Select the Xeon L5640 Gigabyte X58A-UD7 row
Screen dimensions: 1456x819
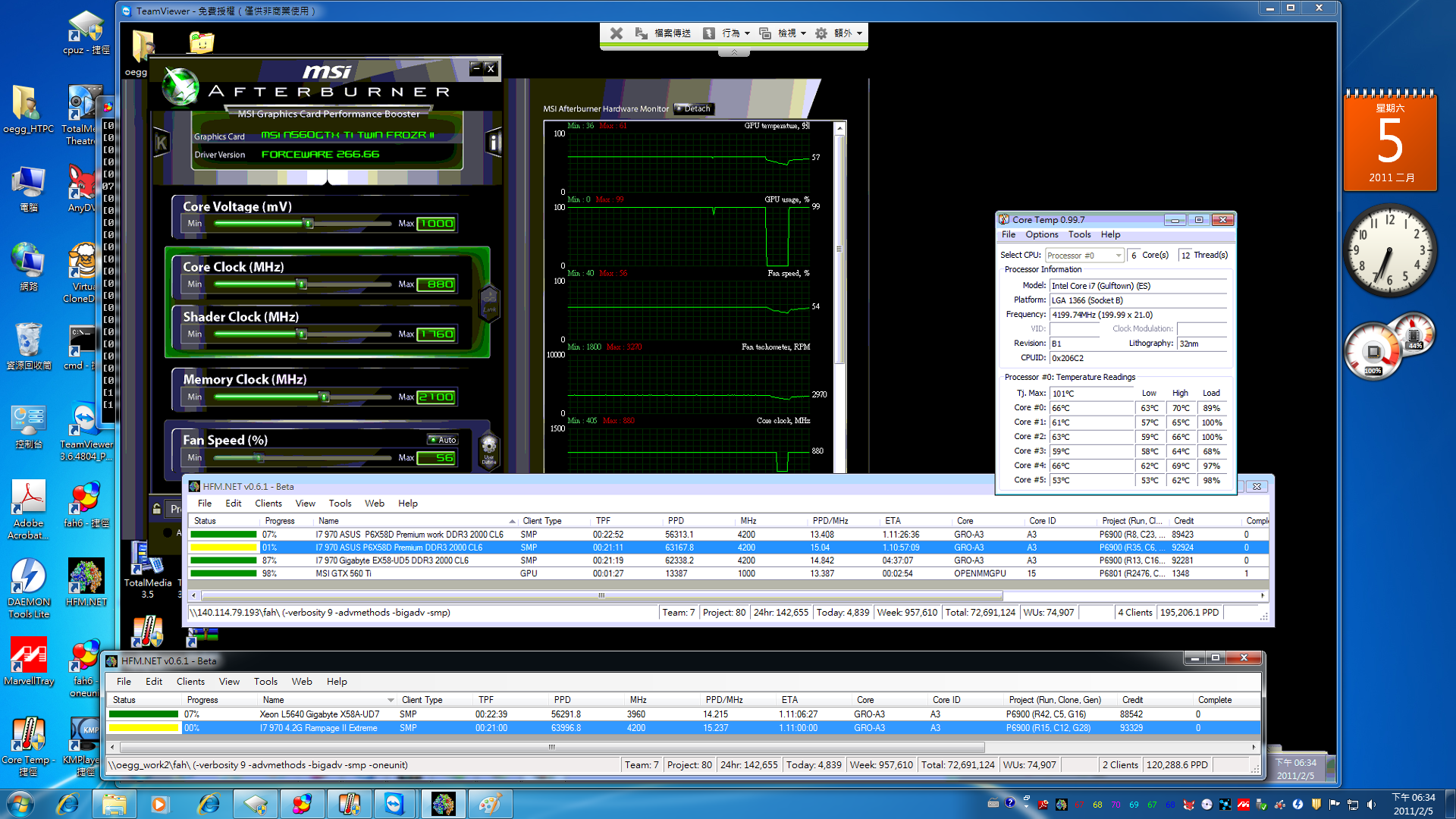682,714
